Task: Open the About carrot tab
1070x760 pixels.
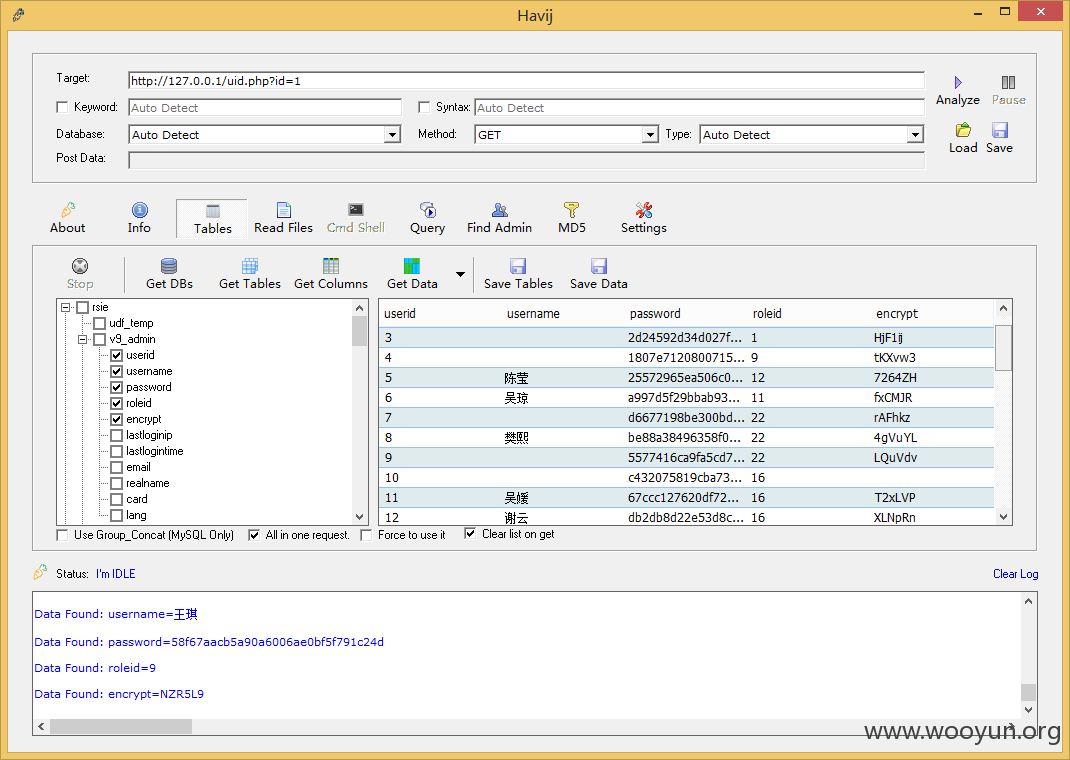Action: coord(68,218)
